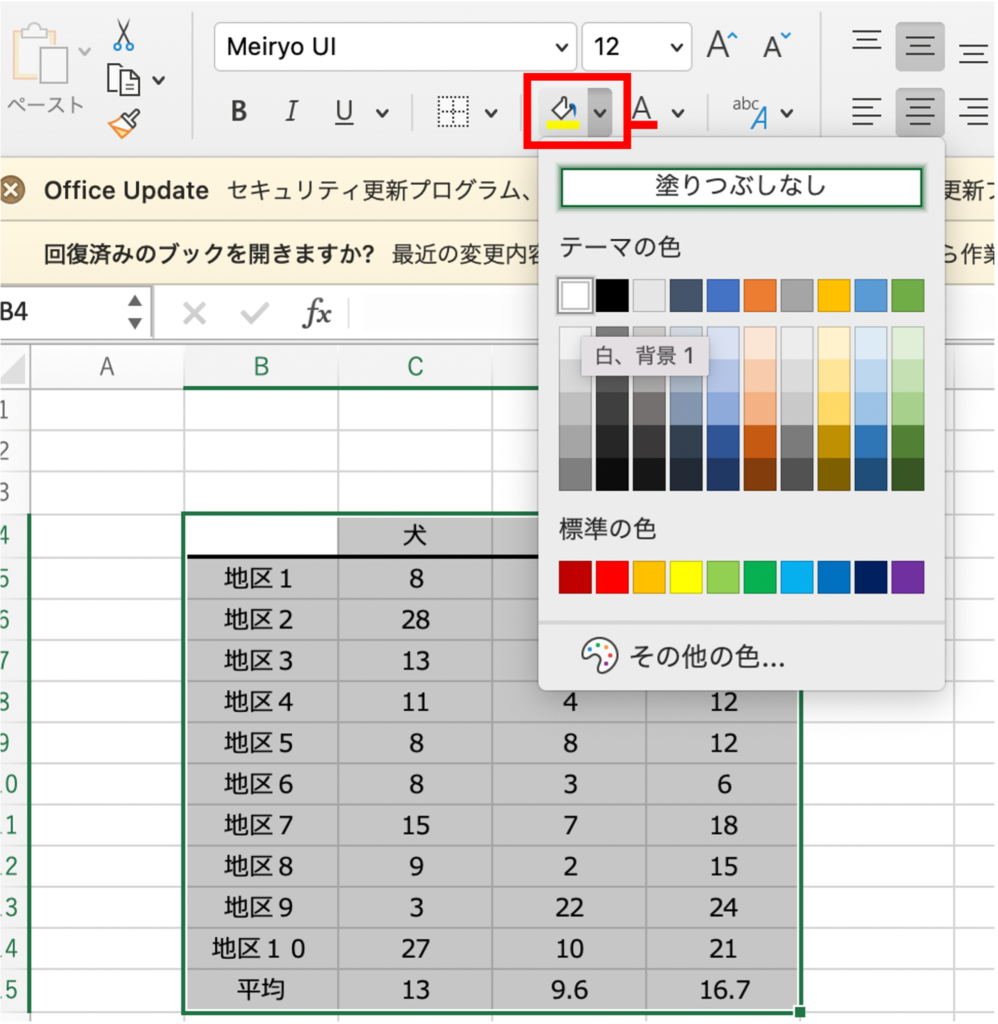998x1024 pixels.
Task: Open the borders dropdown arrow
Action: tap(491, 113)
